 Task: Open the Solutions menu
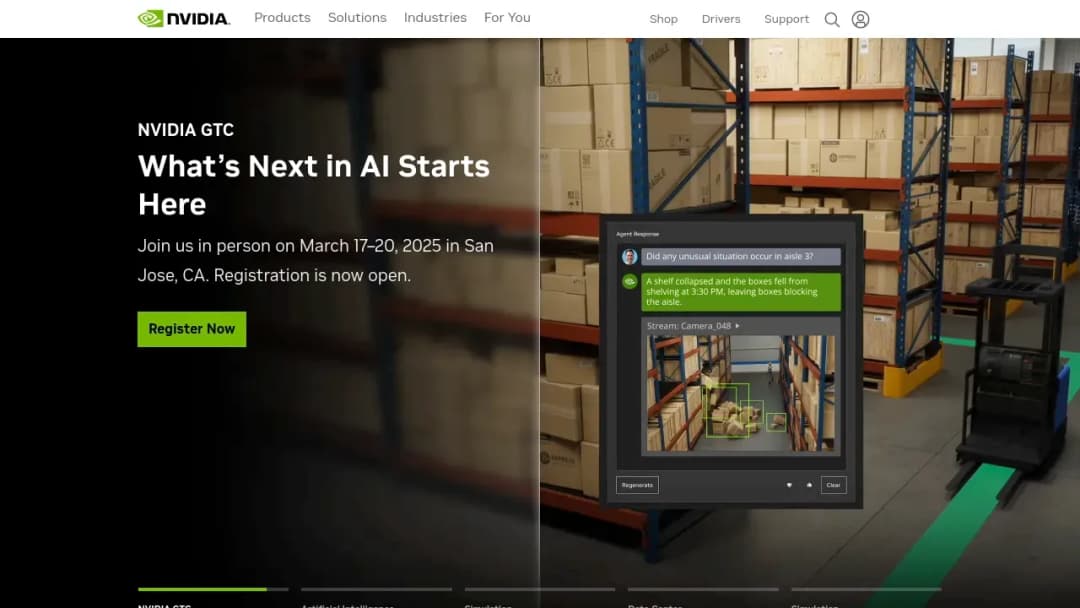[x=357, y=18]
